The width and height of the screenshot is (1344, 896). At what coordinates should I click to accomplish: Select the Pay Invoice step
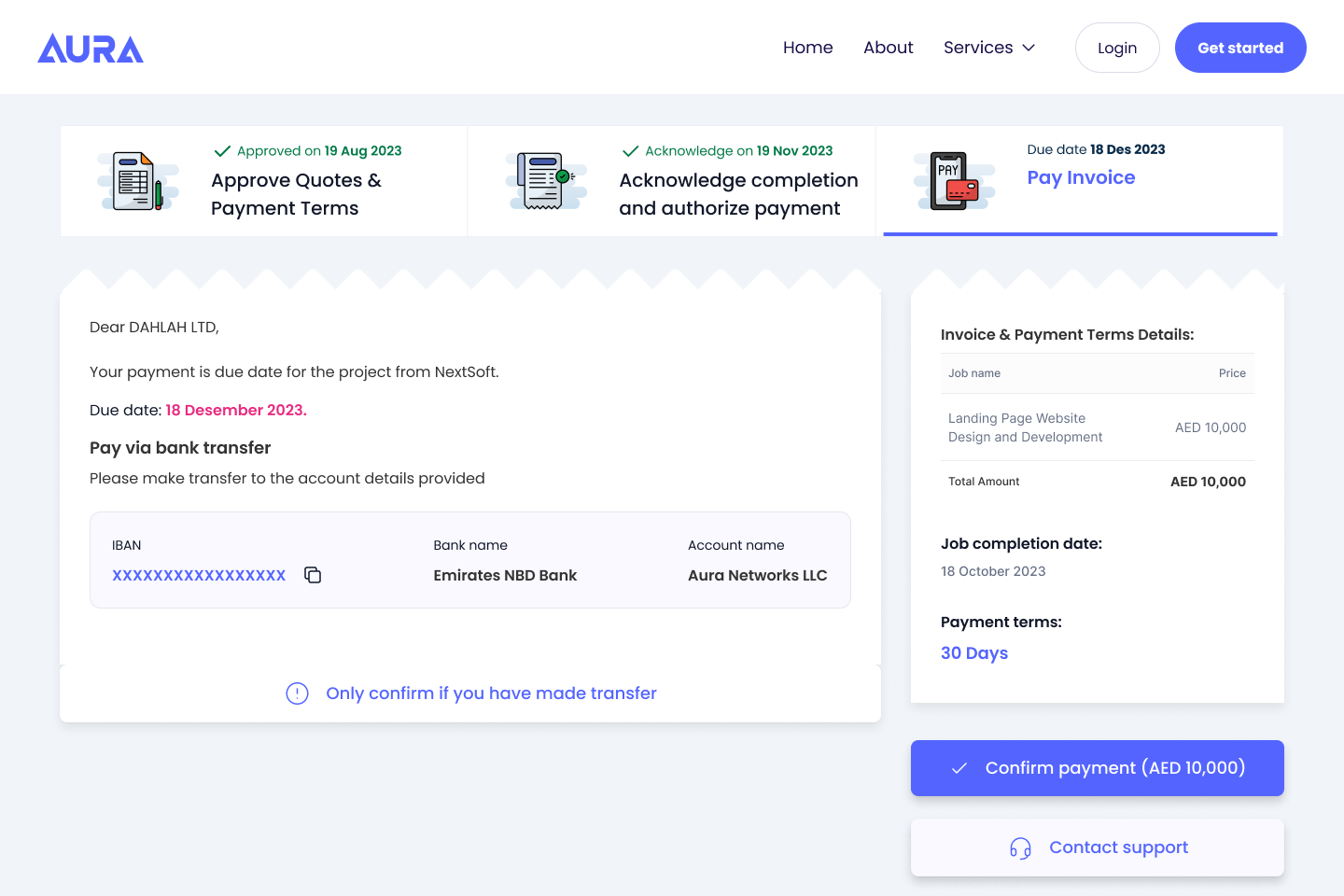point(1081,177)
